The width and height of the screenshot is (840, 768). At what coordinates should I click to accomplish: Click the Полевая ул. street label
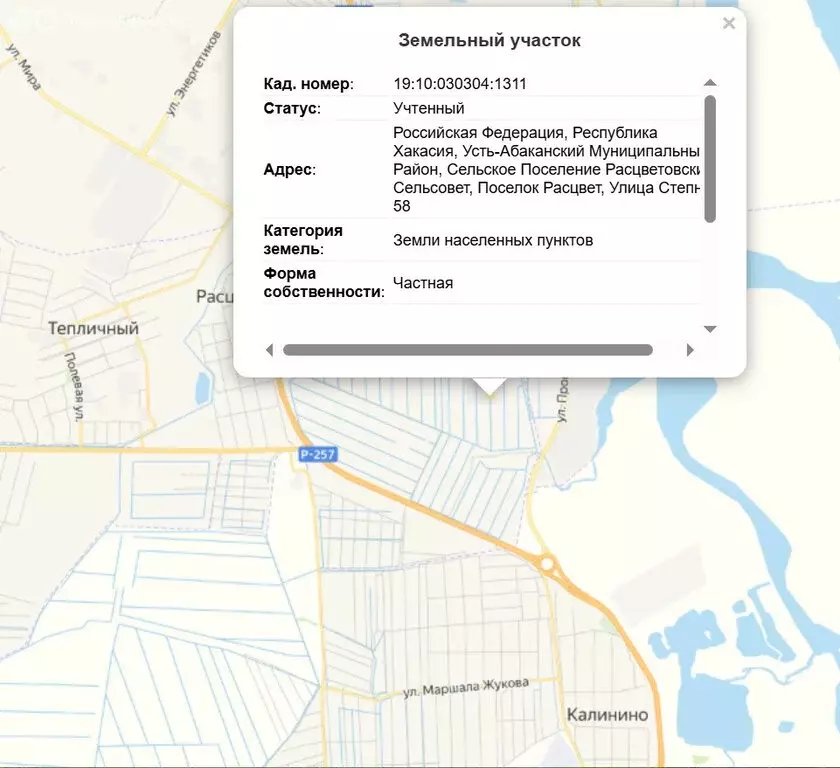(x=74, y=385)
